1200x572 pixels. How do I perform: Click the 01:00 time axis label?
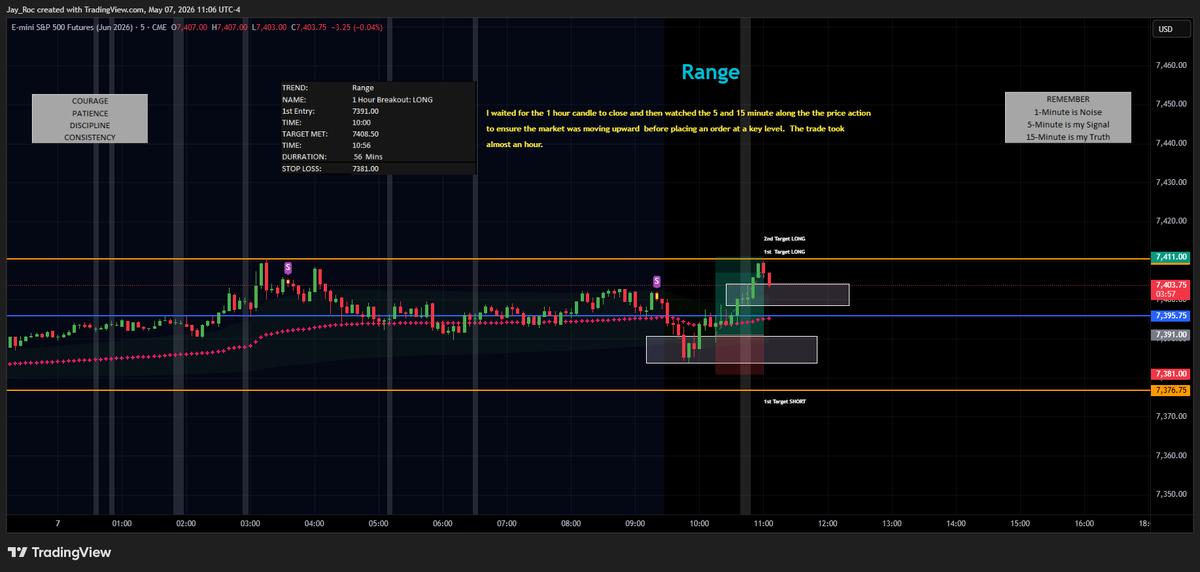(122, 523)
